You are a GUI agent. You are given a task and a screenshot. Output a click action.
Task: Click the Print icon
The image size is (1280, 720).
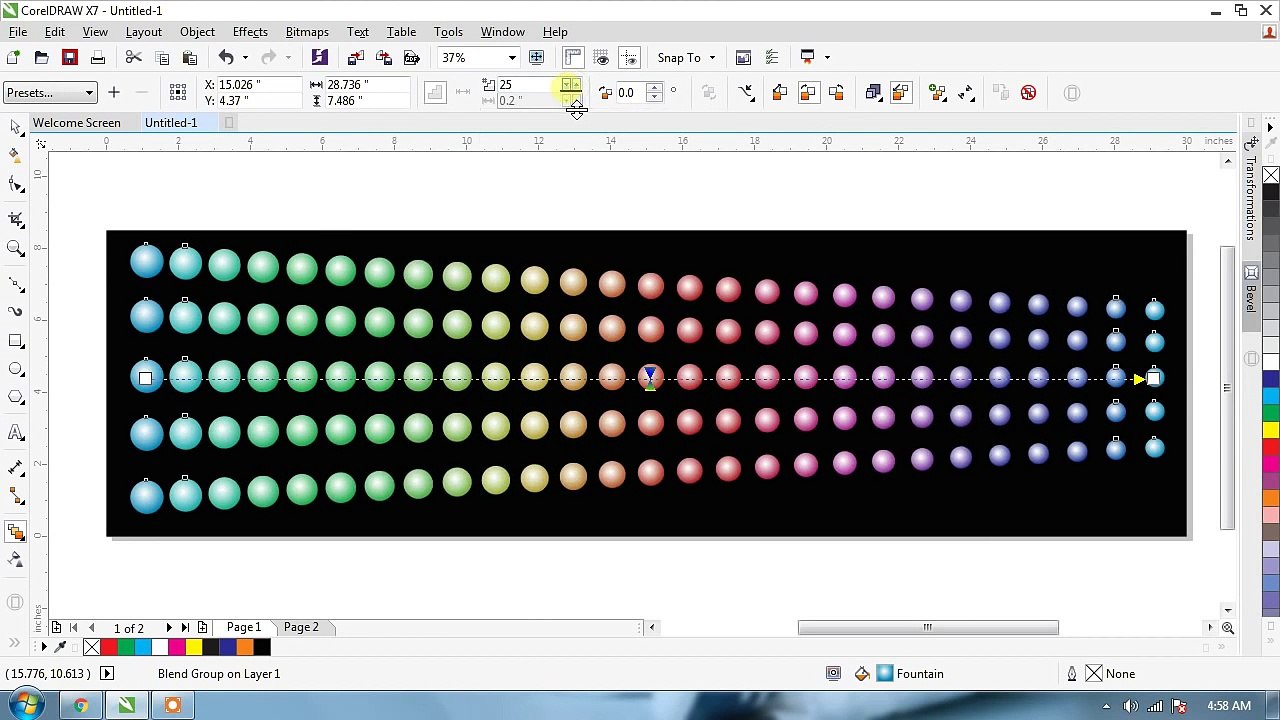click(98, 57)
